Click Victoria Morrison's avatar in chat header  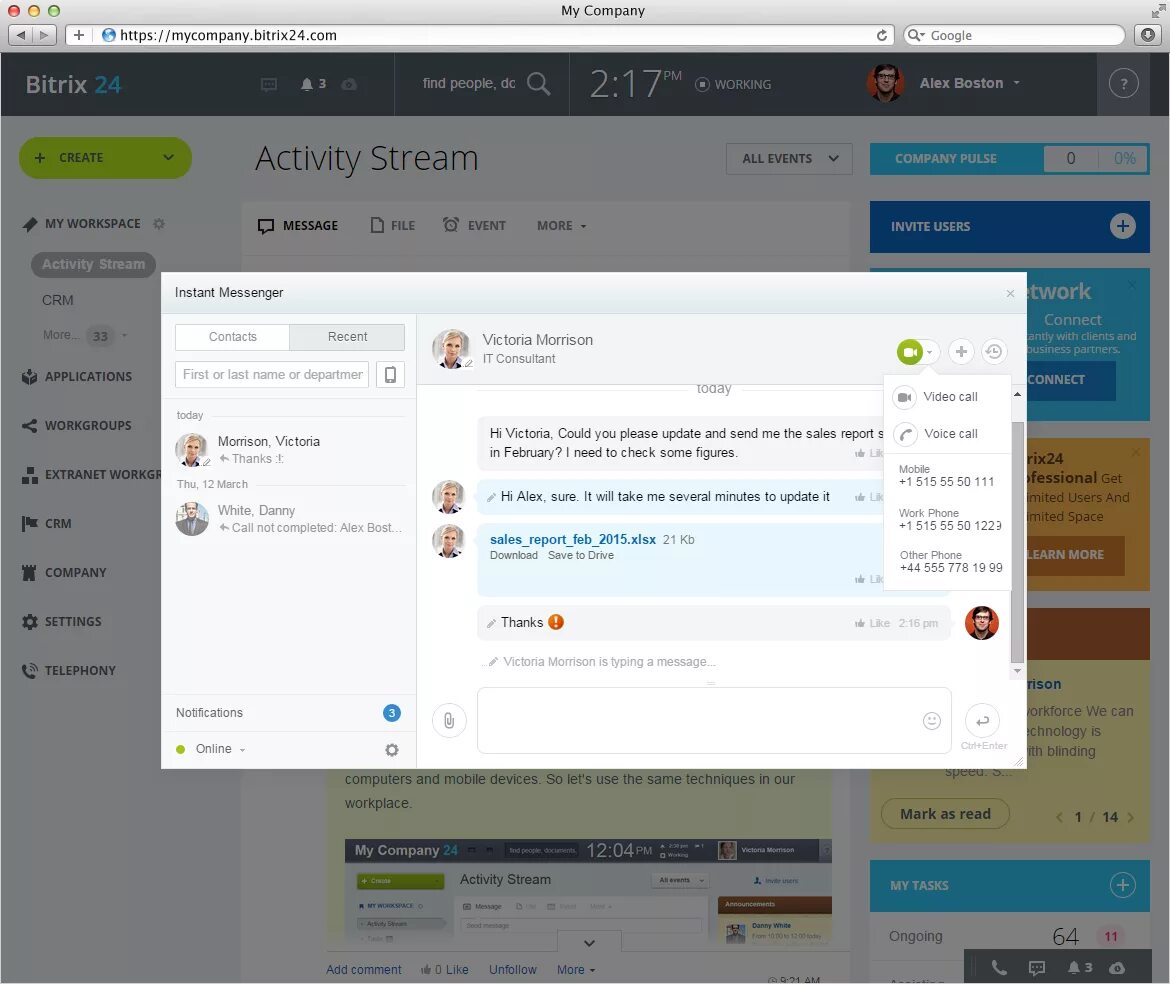451,348
